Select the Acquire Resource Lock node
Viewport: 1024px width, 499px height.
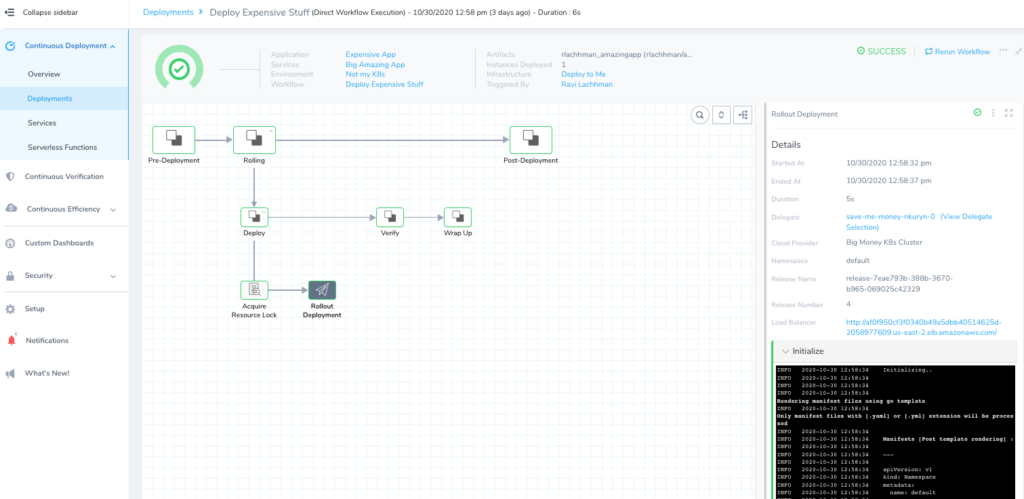[x=254, y=290]
